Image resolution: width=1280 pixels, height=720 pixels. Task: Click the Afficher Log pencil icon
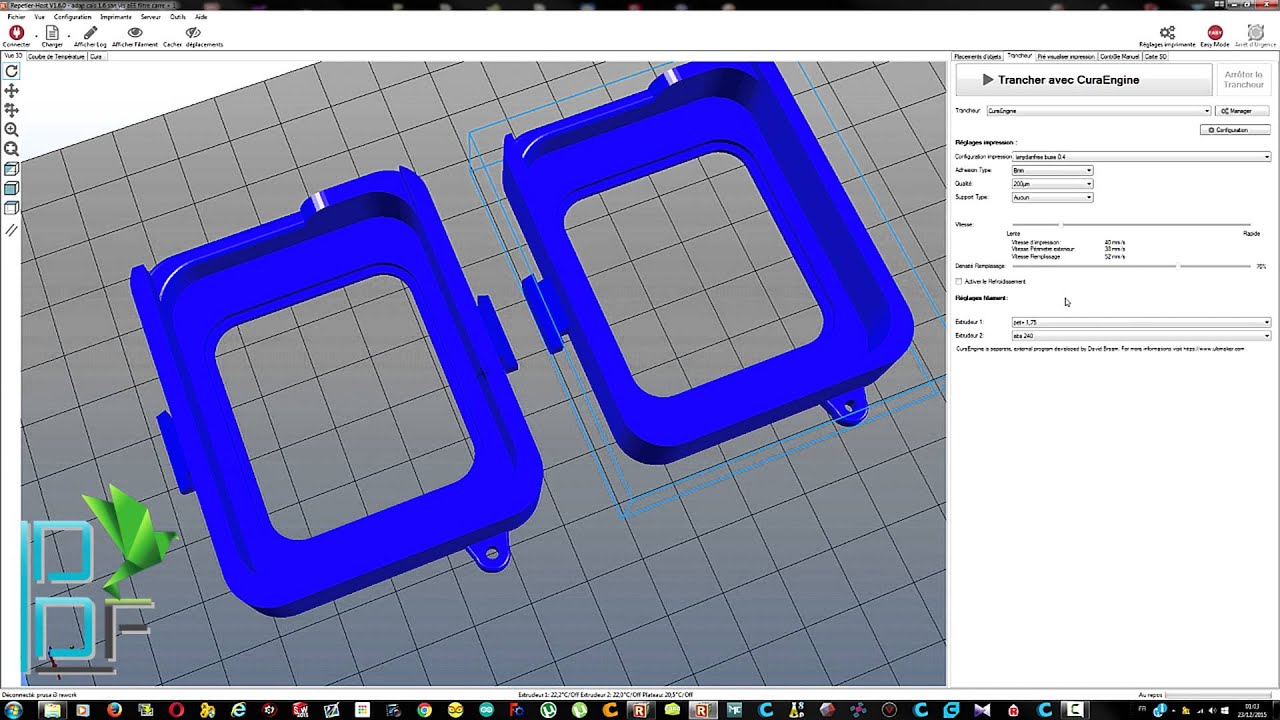click(x=90, y=33)
